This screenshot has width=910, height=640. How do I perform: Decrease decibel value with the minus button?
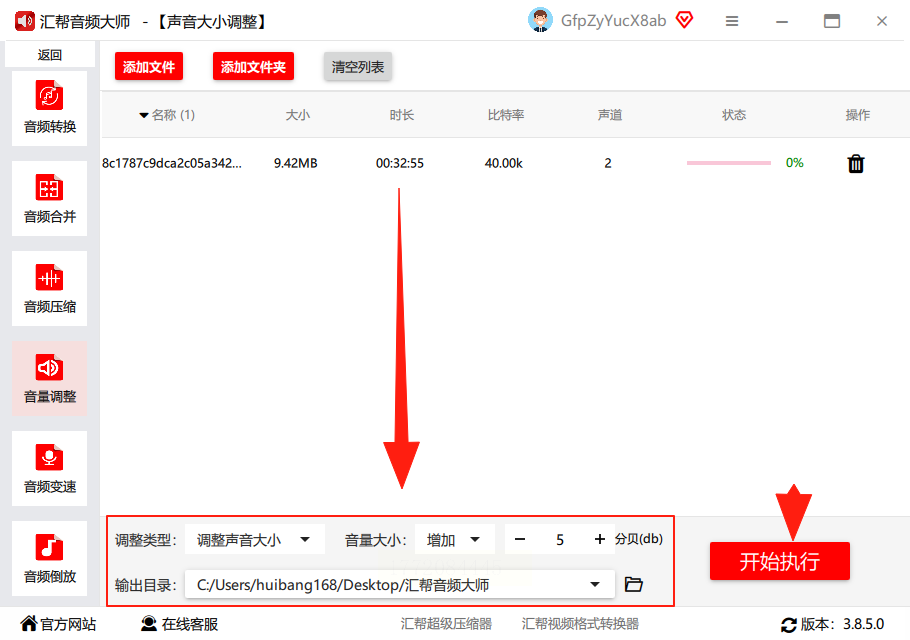point(520,540)
